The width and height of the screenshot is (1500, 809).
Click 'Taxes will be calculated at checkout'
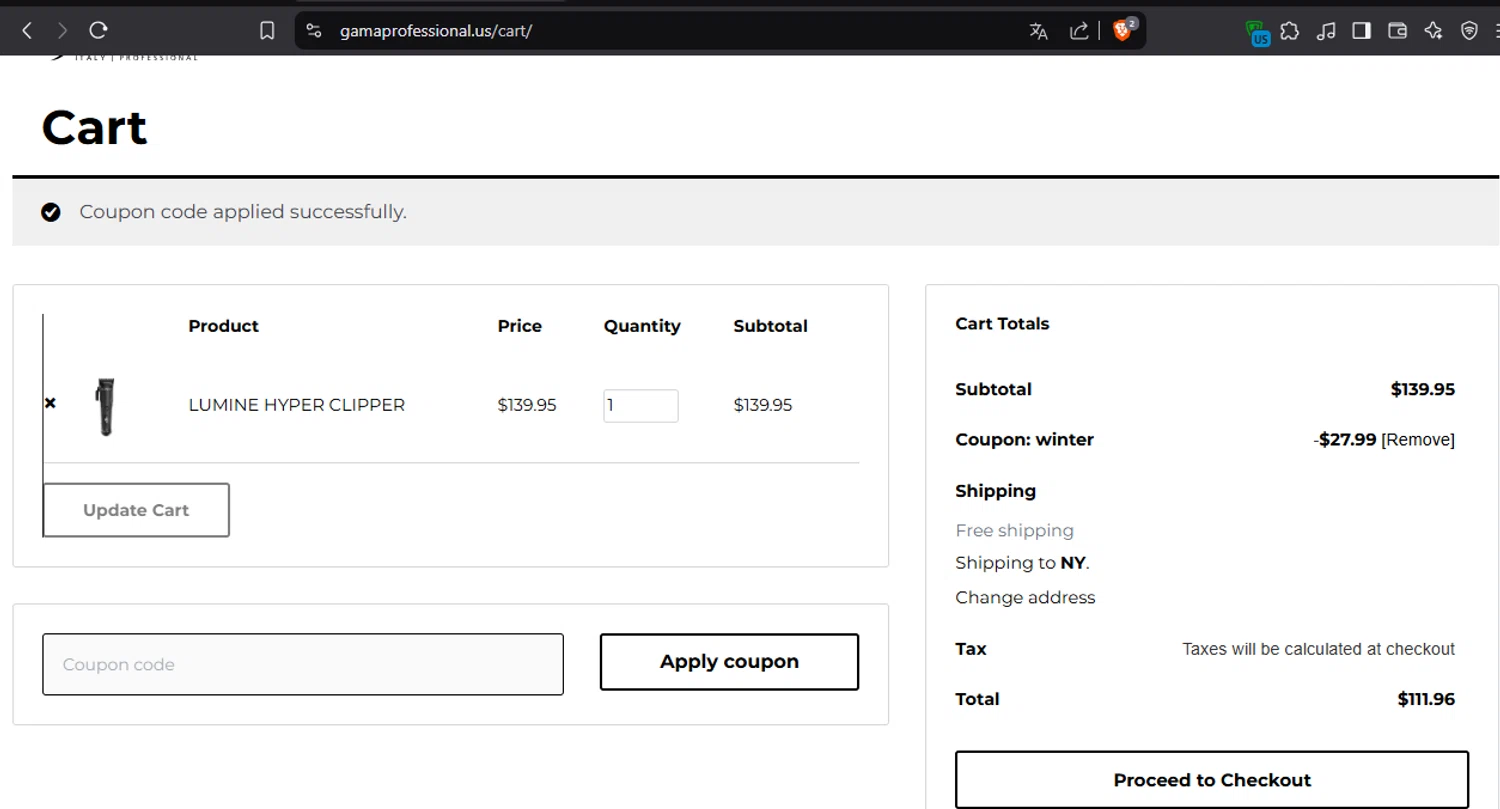point(1318,649)
